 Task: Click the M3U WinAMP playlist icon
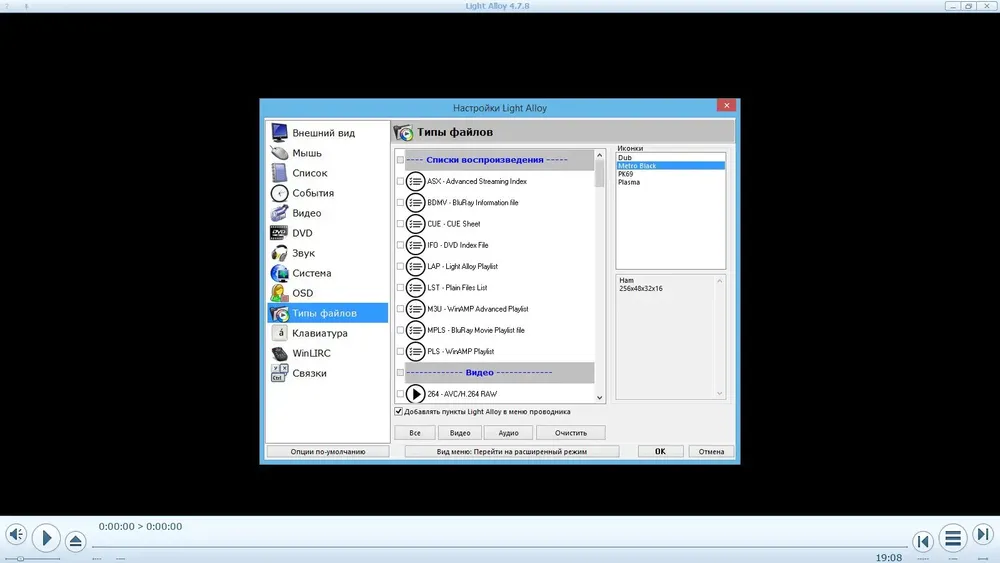(415, 309)
